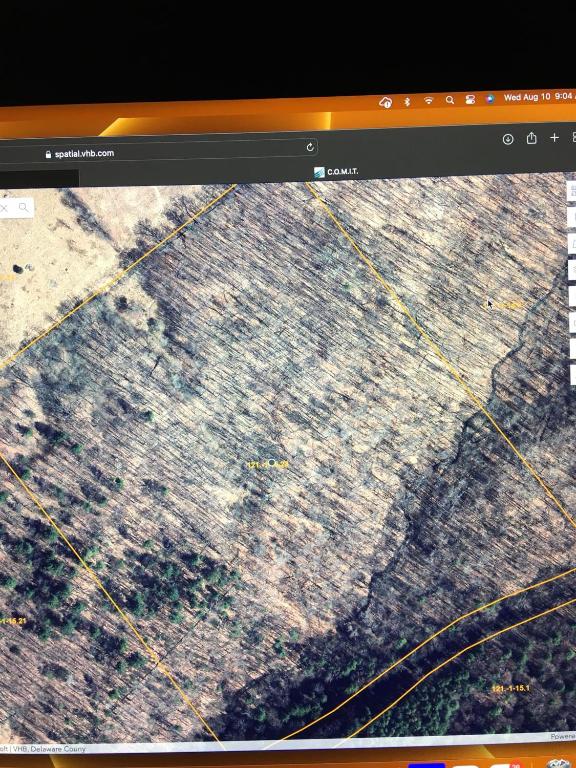Screen dimensions: 576x768
Task: Open the Bluetooth menu bar icon
Action: point(407,101)
